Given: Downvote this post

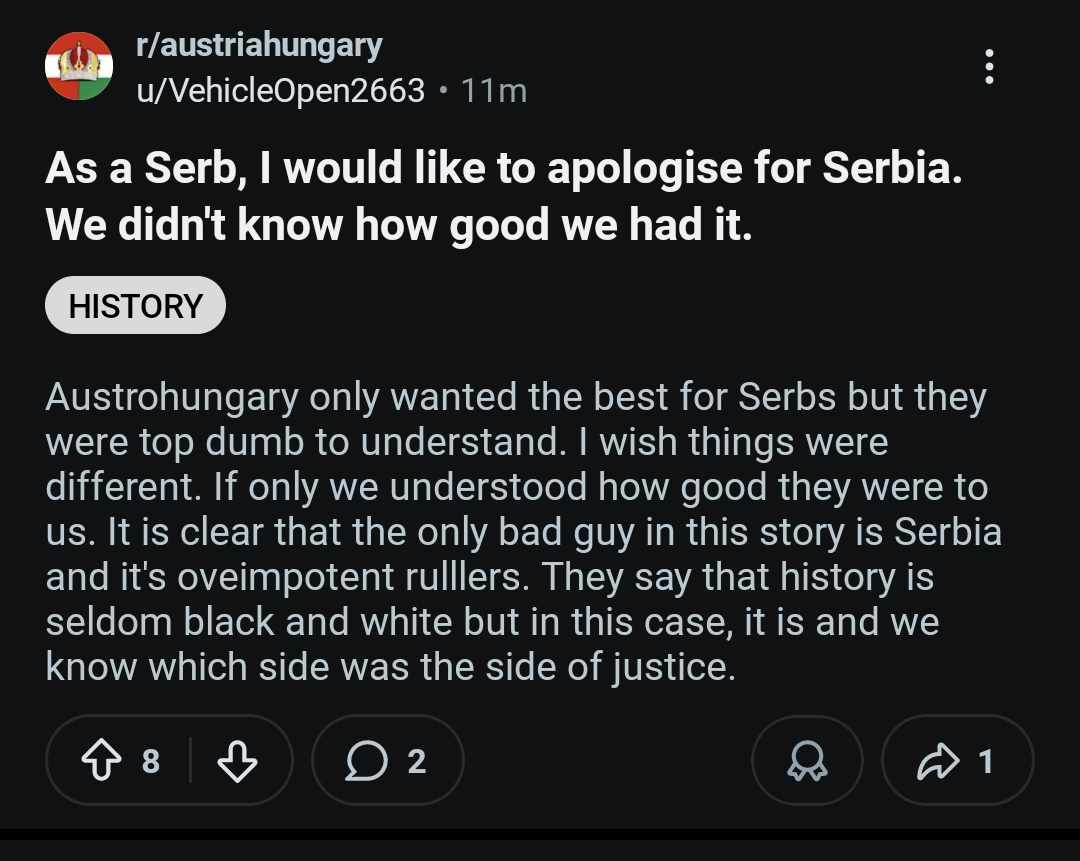Looking at the screenshot, I should pyautogui.click(x=237, y=762).
